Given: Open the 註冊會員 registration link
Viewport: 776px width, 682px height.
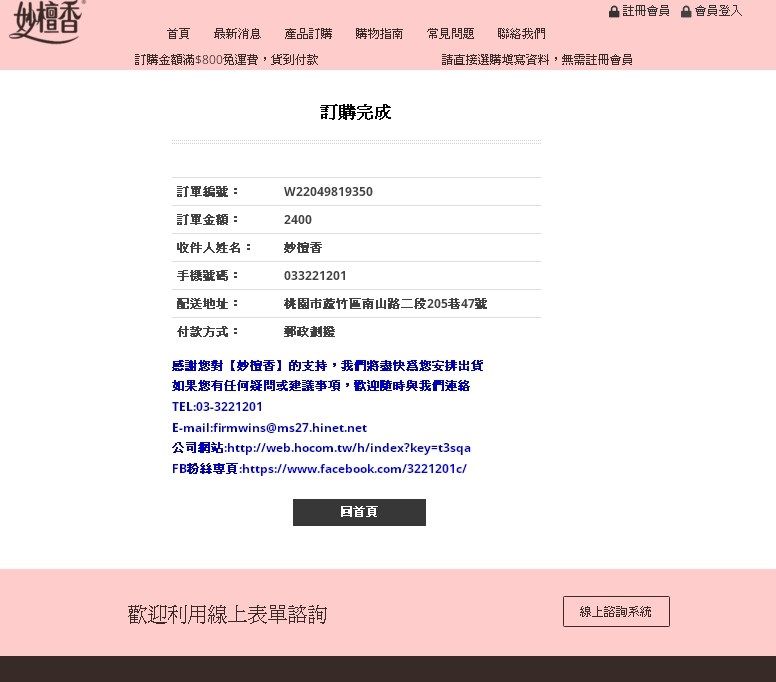Looking at the screenshot, I should [x=646, y=11].
